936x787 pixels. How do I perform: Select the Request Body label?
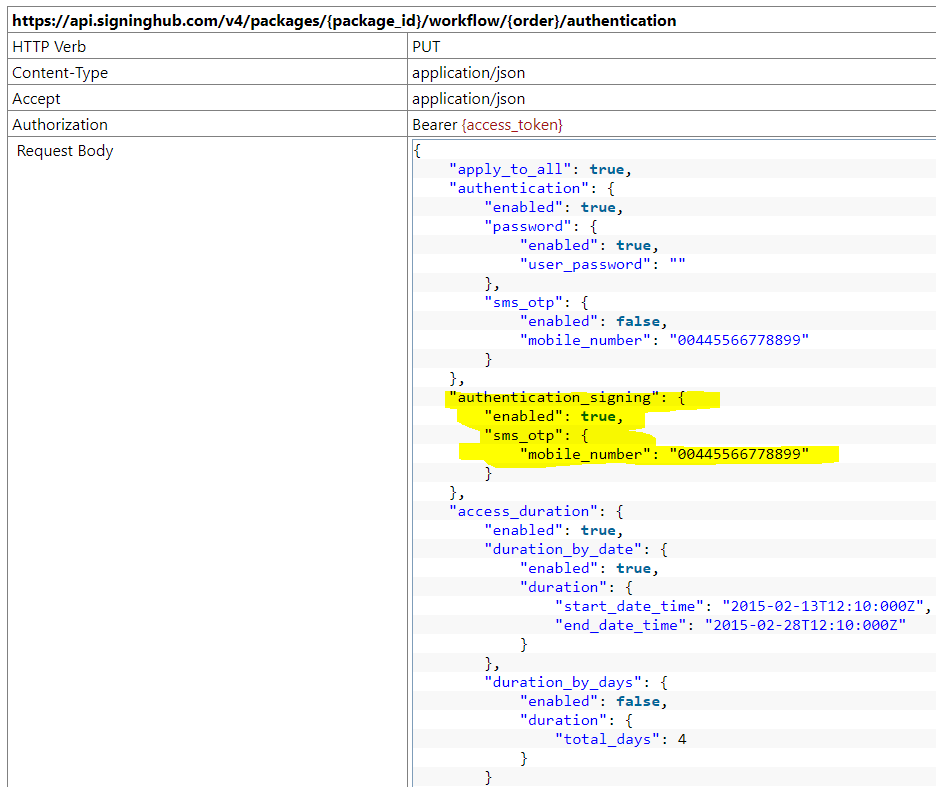point(65,151)
